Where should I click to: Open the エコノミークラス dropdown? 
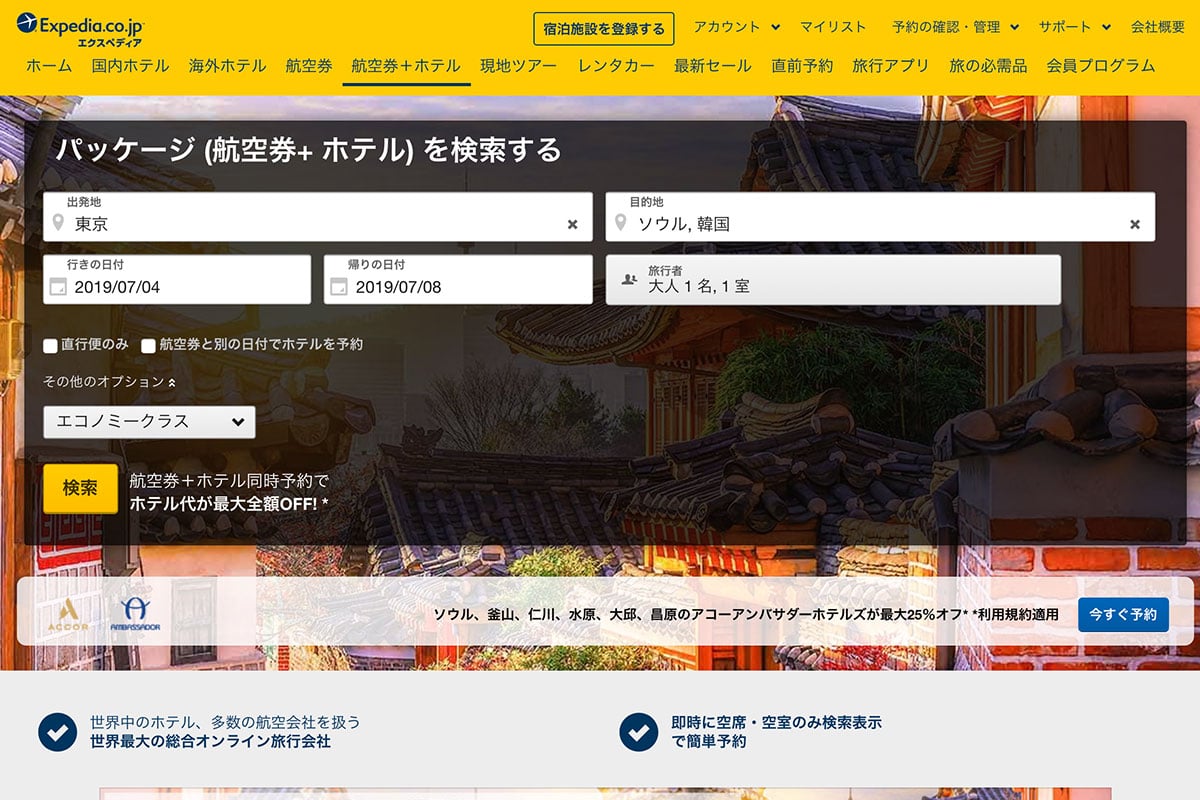[149, 422]
